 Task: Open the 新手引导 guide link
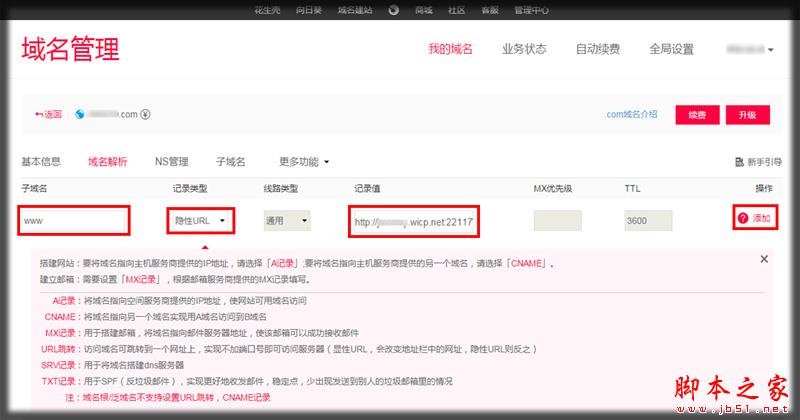pos(758,162)
